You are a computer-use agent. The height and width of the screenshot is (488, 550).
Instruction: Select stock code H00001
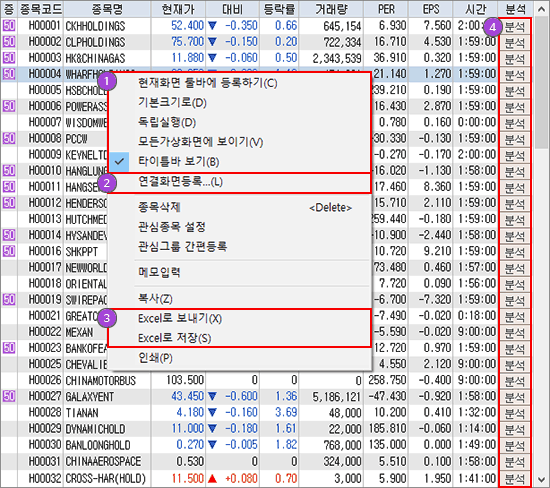coord(45,26)
